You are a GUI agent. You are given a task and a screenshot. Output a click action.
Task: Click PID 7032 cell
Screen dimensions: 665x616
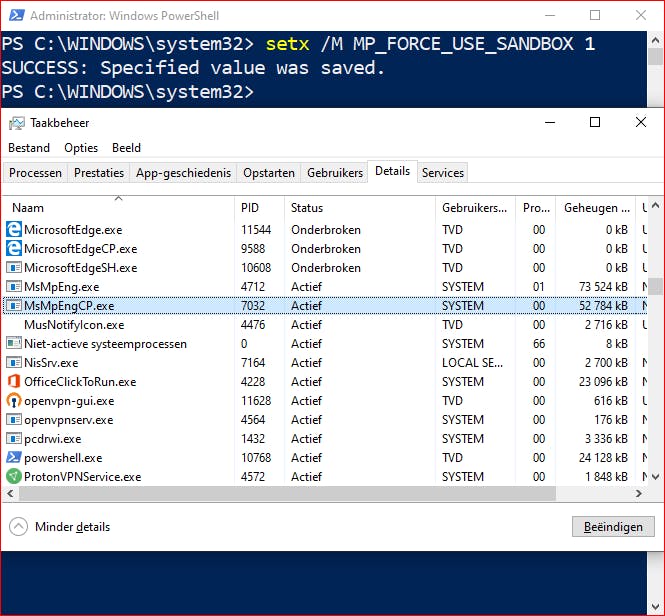[x=253, y=306]
